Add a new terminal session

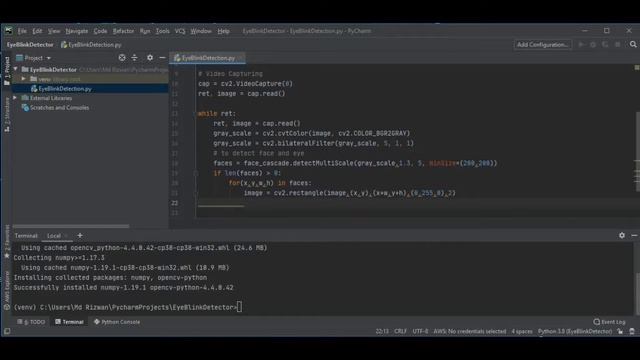[80, 236]
